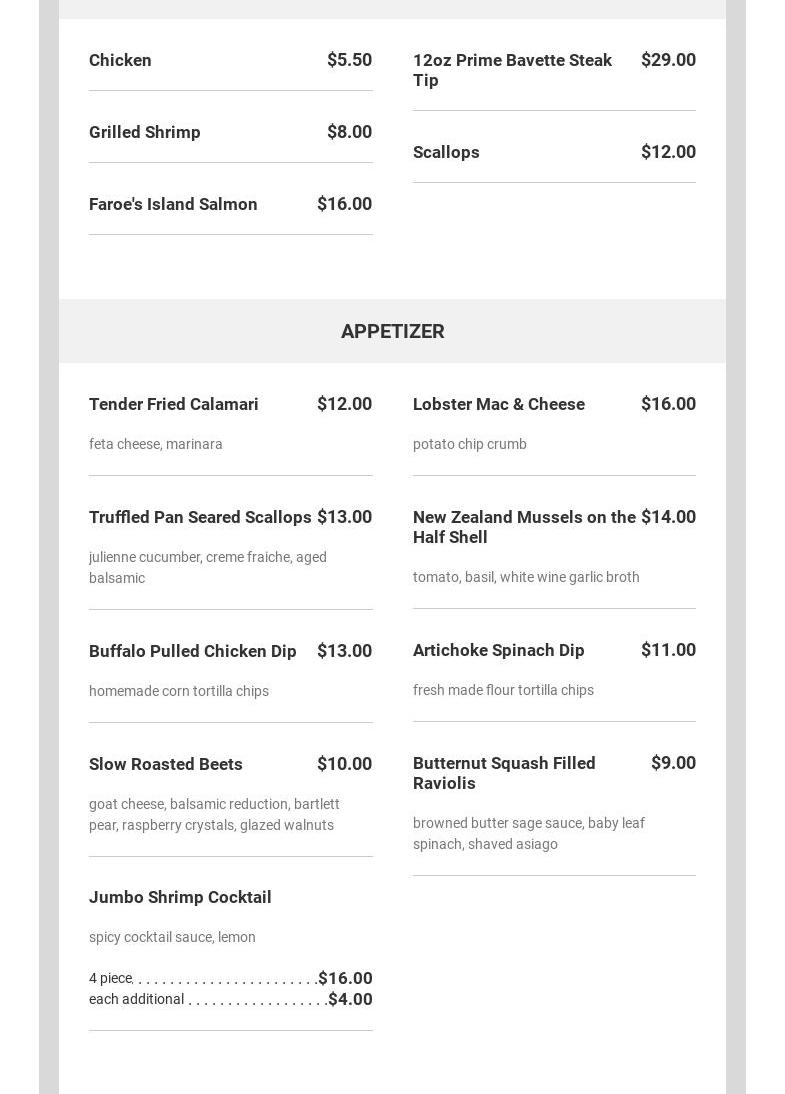Click the Lobster Mac & Cheese title
Viewport: 785px width, 1094px height.
coord(498,404)
